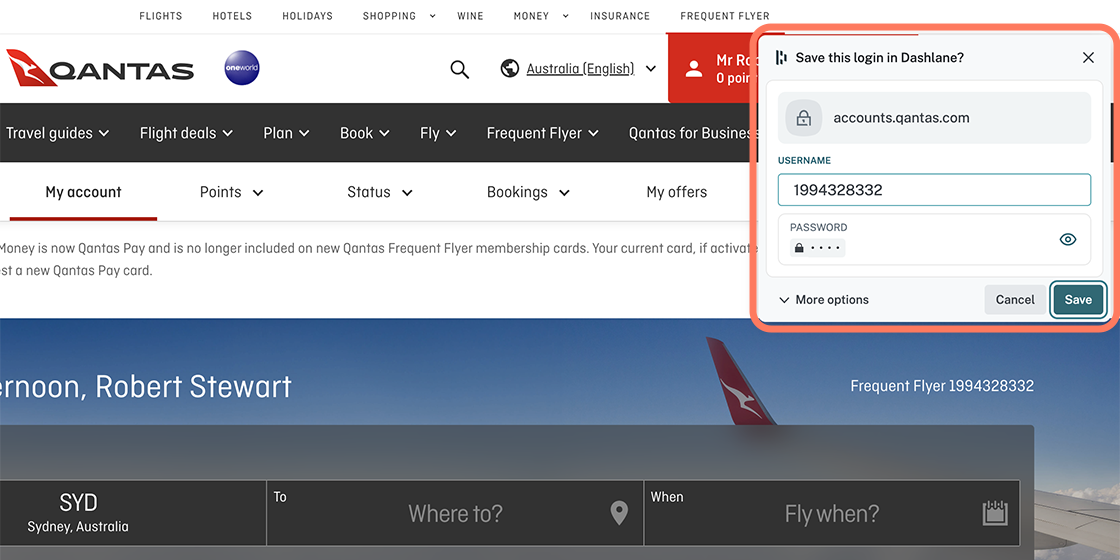
Task: Click the Frequent Flyer 1994328332 text
Action: point(942,386)
